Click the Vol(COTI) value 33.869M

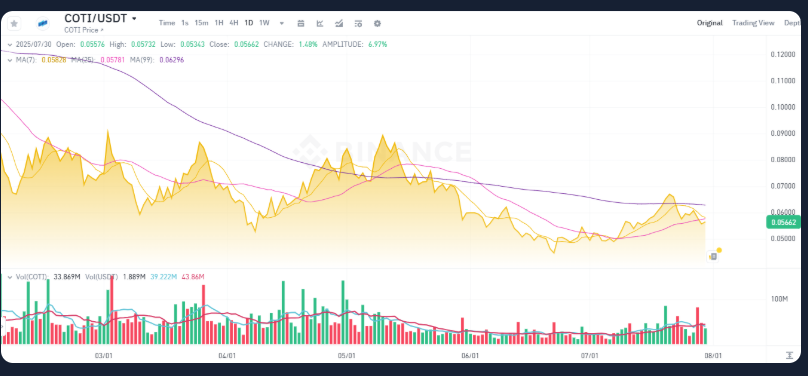[x=67, y=277]
